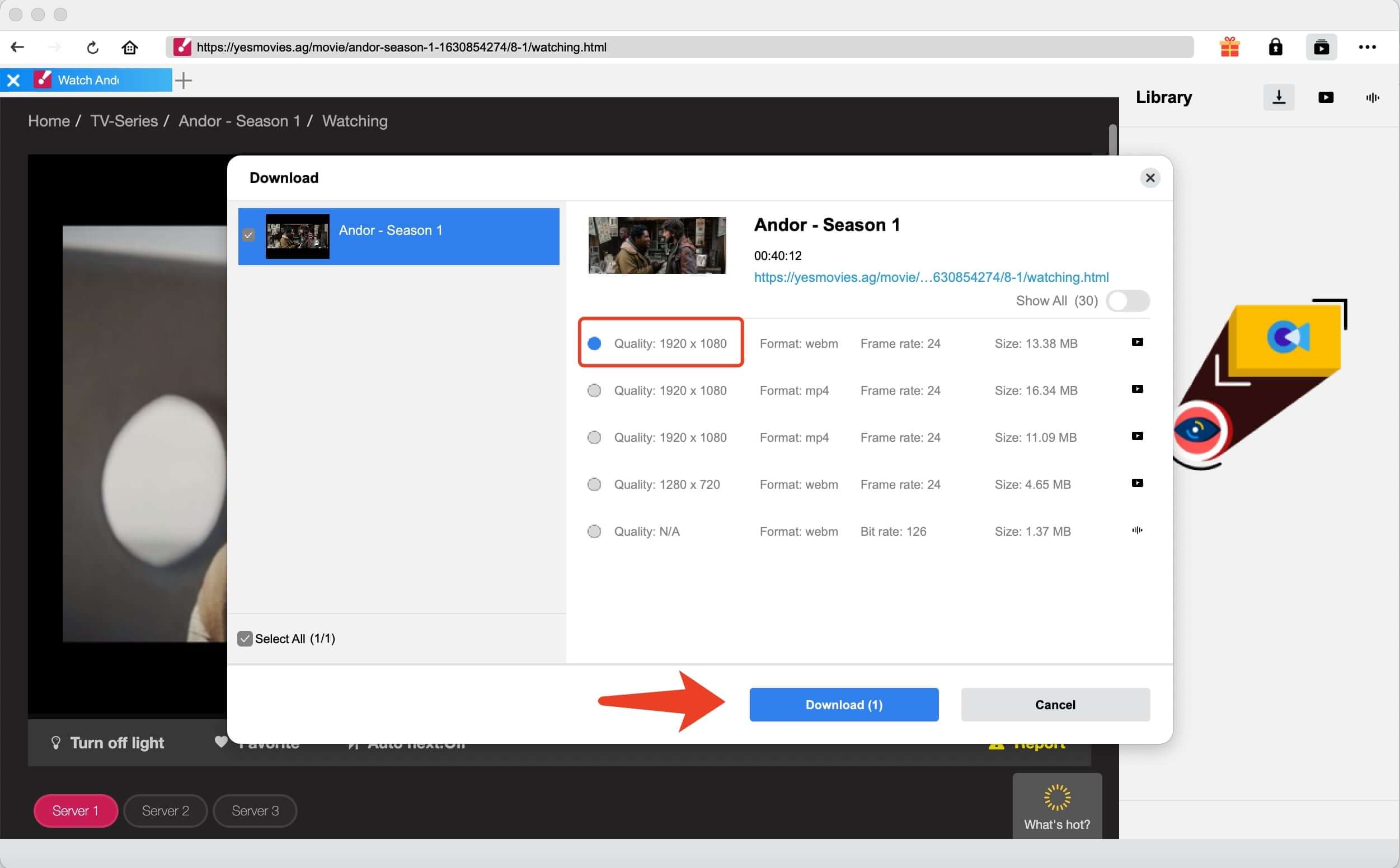
Task: Show the Library video tab icon
Action: pyautogui.click(x=1326, y=97)
